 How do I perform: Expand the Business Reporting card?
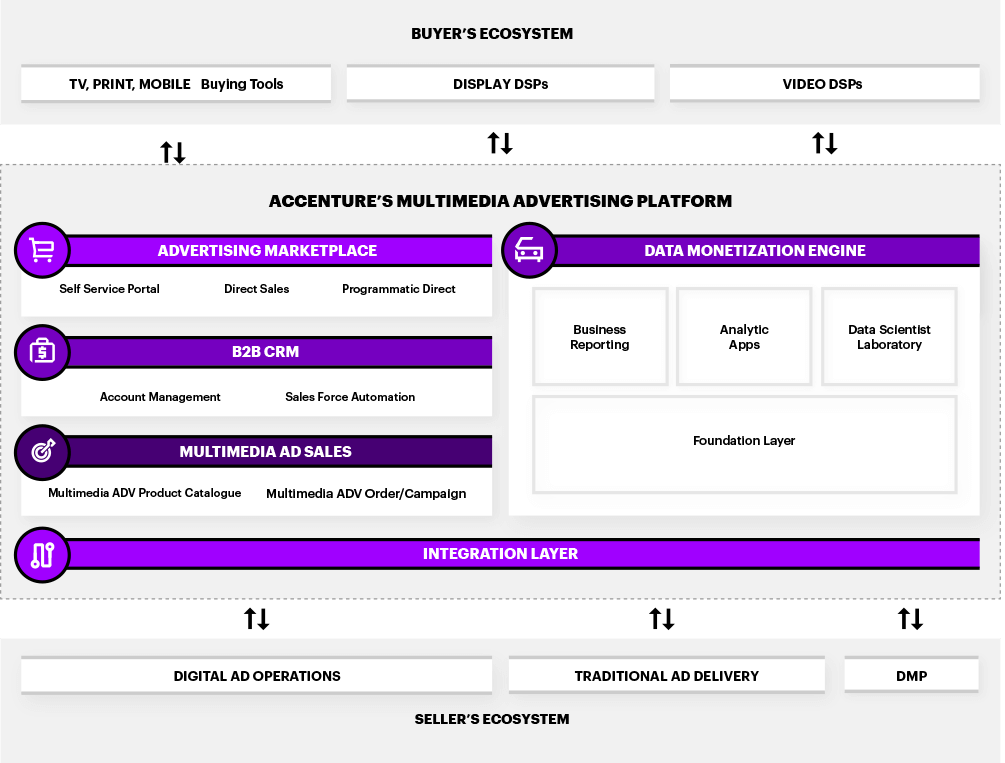coord(600,336)
